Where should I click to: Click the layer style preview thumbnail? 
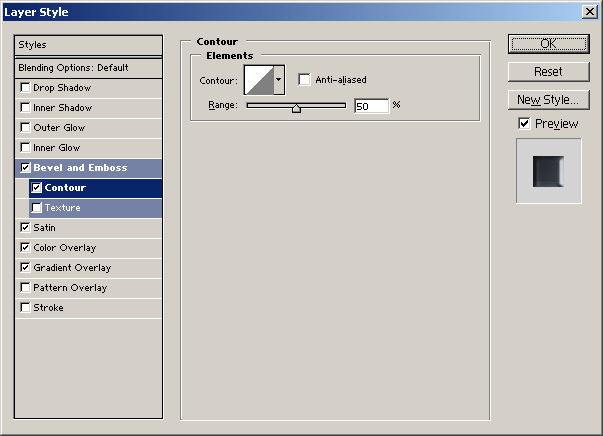[548, 170]
